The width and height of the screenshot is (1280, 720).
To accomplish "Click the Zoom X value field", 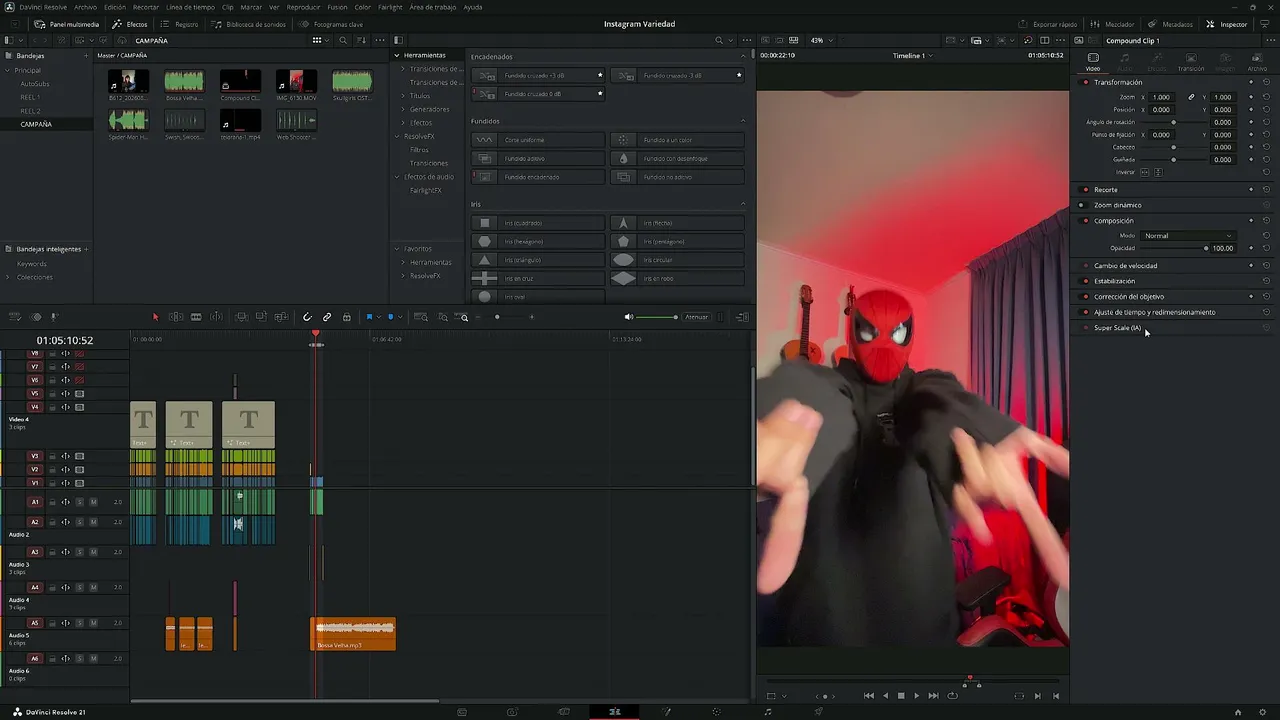I will point(1162,97).
